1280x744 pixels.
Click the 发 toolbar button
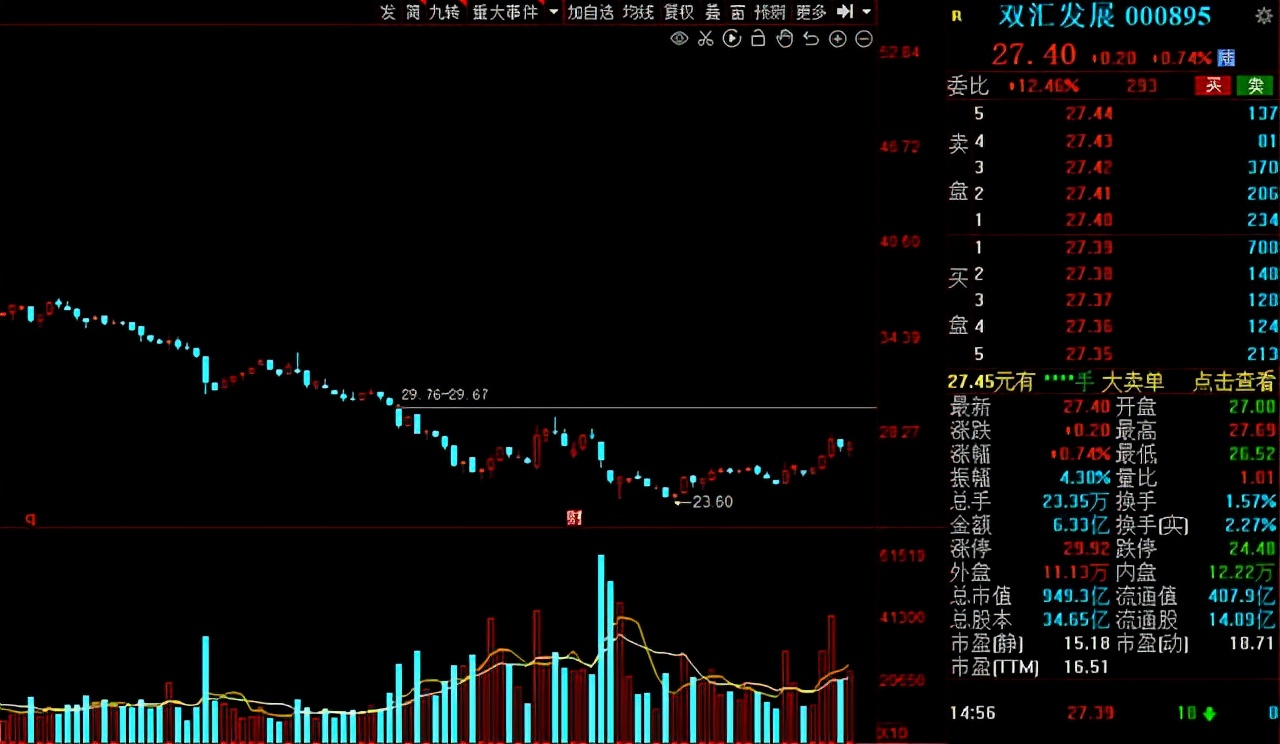click(x=388, y=12)
